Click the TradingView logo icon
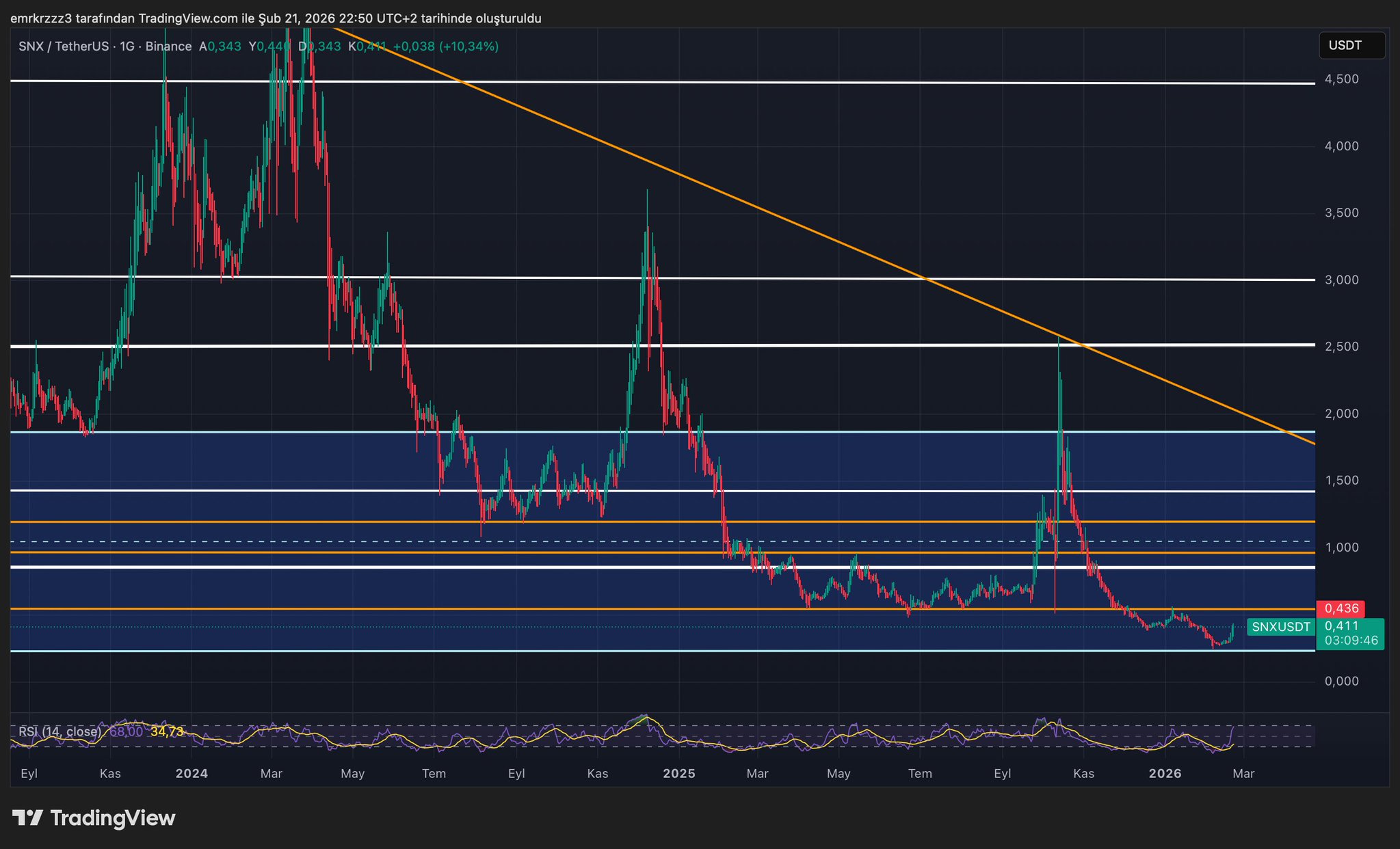 [28, 818]
